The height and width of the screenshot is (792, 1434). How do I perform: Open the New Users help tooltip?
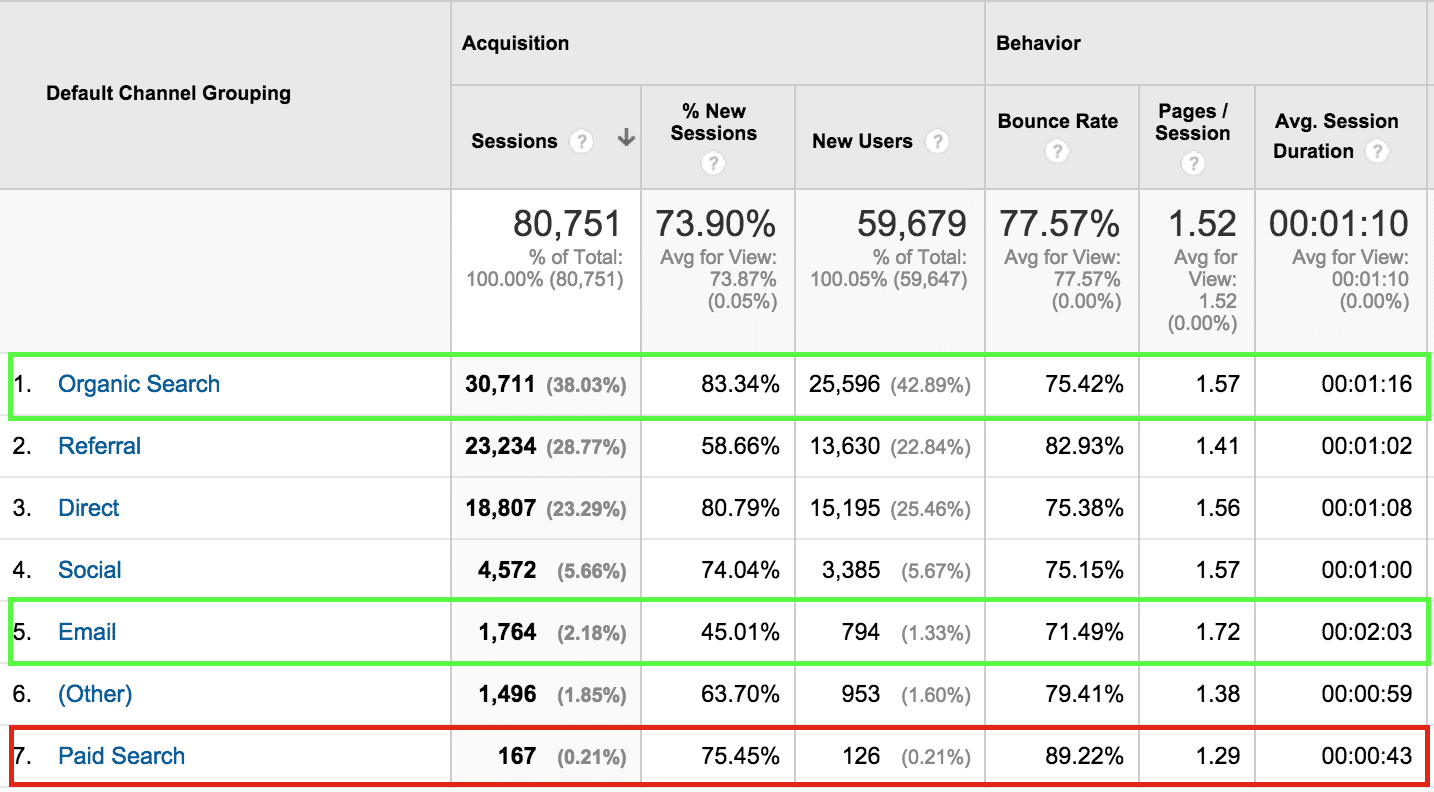[x=937, y=142]
